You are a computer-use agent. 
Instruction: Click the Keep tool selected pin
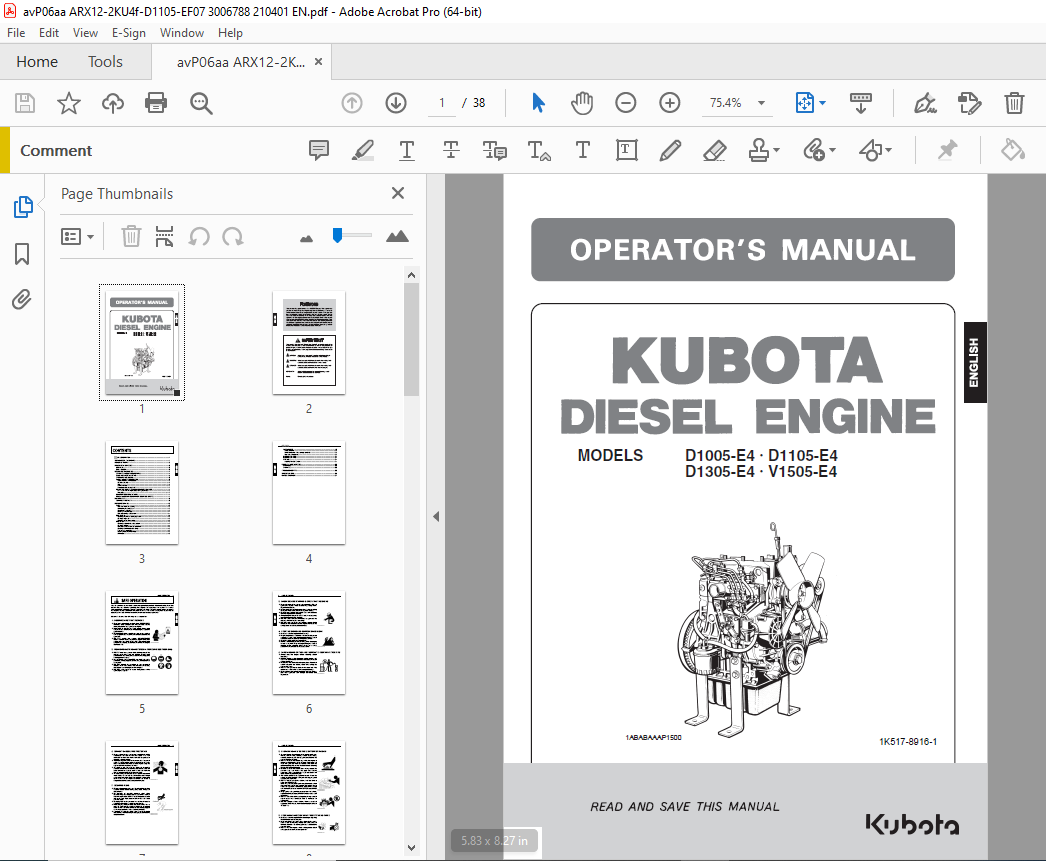[x=947, y=150]
